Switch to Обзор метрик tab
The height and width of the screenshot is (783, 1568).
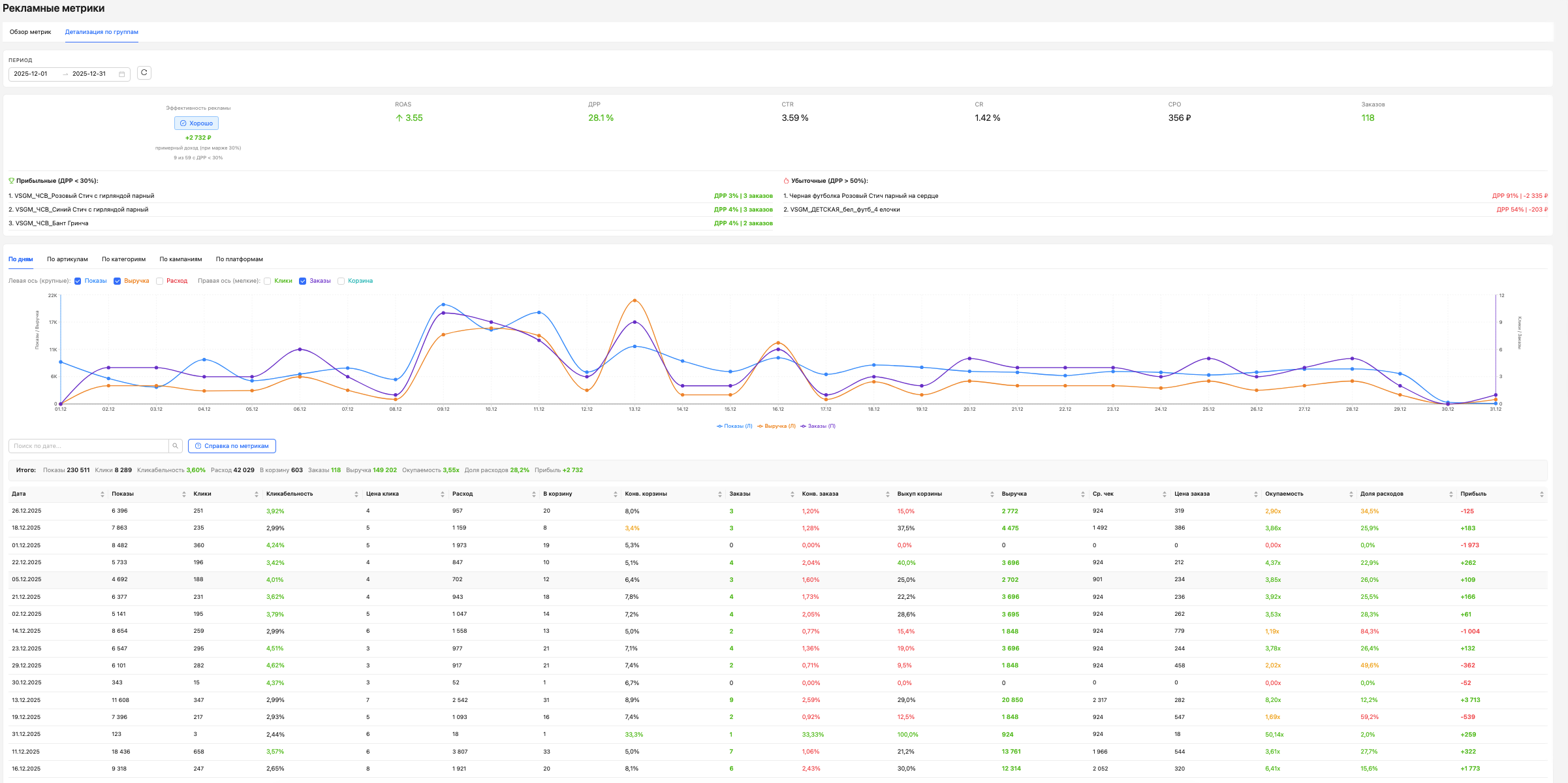(30, 32)
